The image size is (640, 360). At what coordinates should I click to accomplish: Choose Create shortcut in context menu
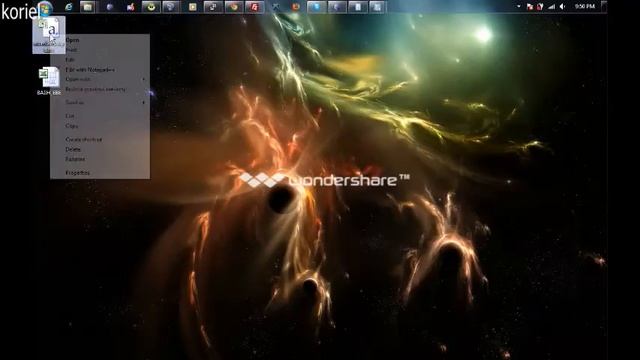(x=100, y=140)
